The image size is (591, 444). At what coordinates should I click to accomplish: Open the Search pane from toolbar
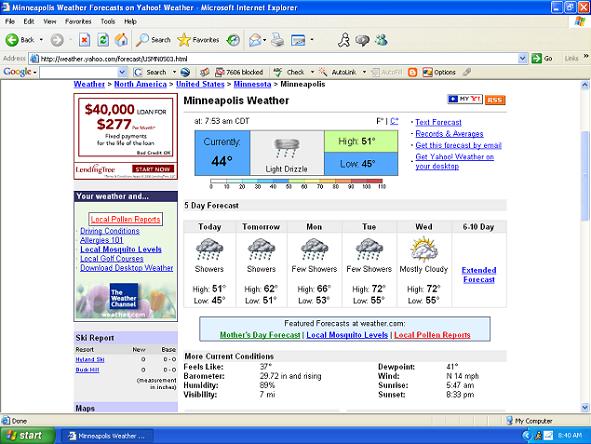coord(153,40)
